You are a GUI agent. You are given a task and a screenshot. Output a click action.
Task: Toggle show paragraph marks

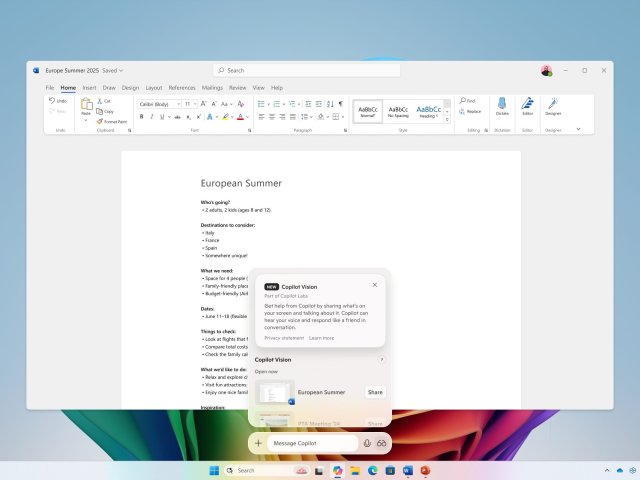tap(340, 104)
